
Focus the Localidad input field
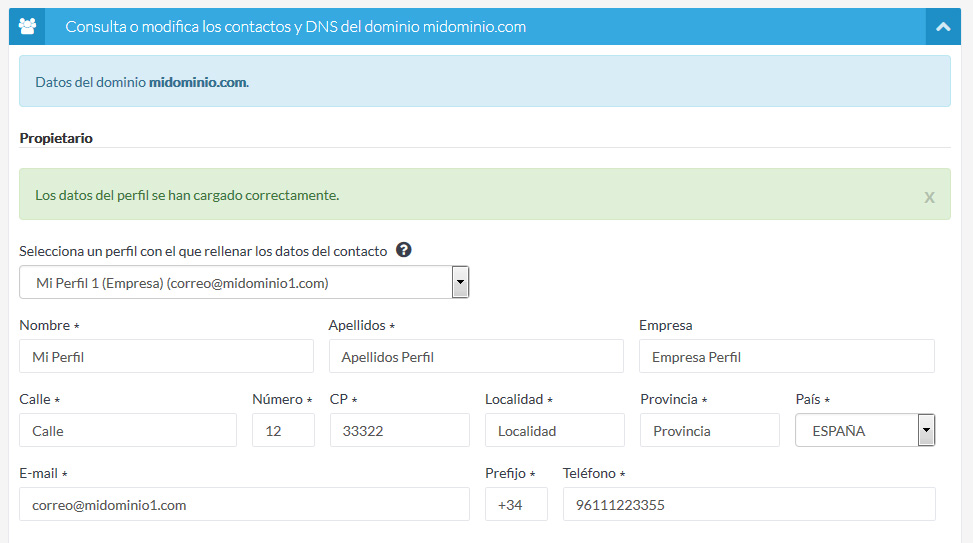554,431
